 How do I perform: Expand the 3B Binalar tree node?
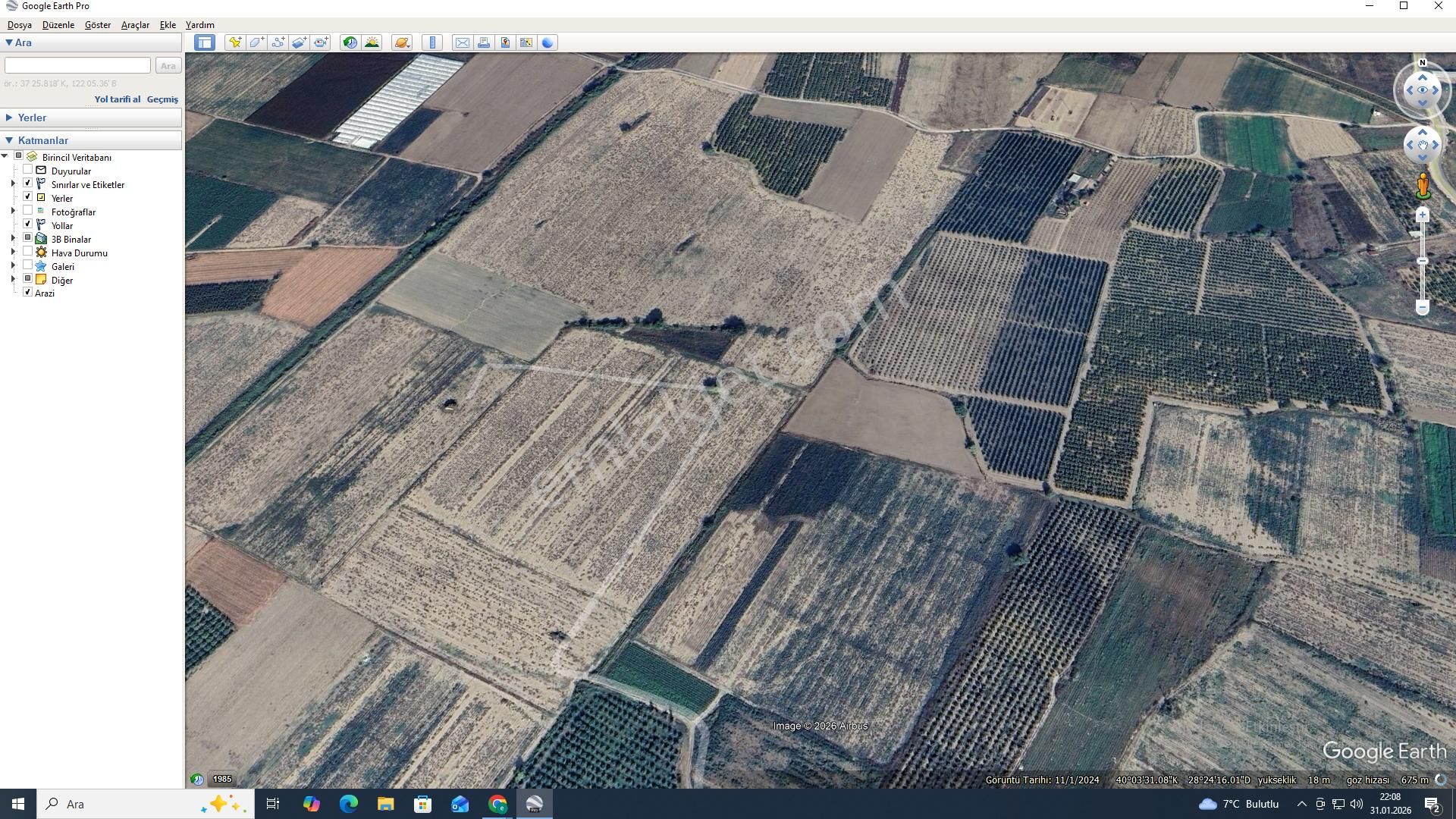(x=13, y=239)
